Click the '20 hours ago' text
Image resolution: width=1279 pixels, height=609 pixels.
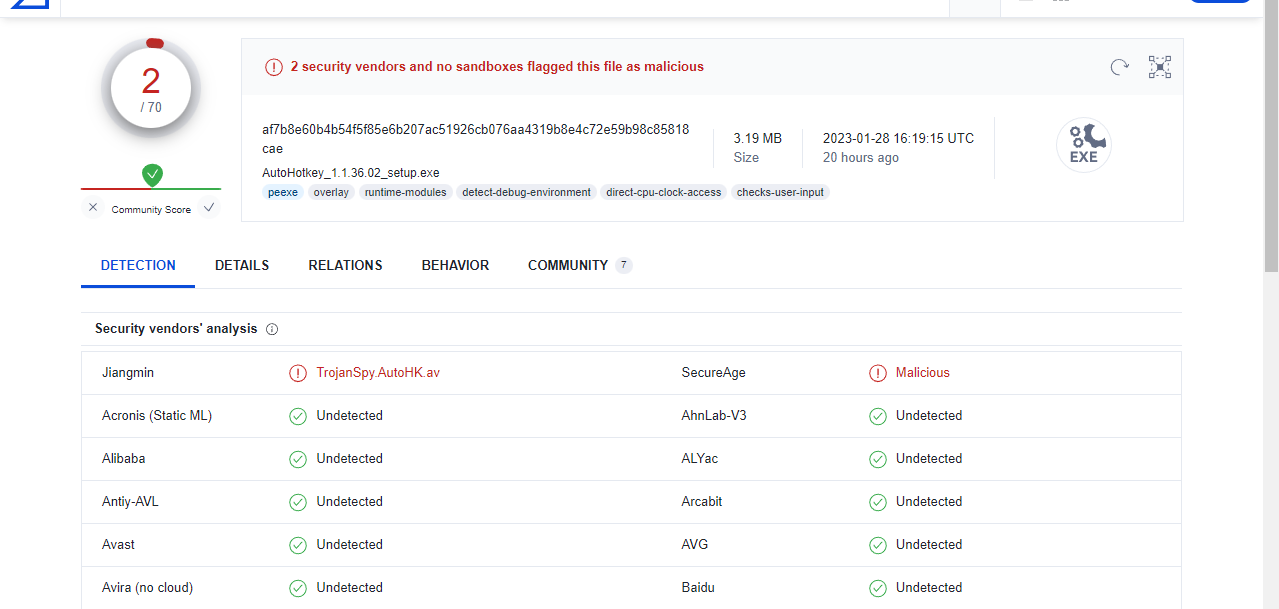(x=861, y=157)
